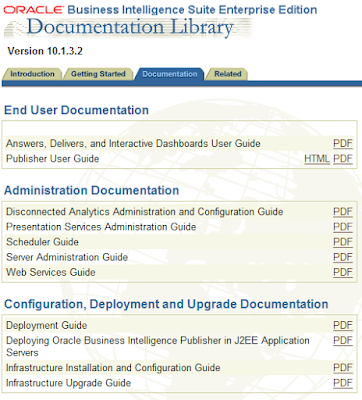Open the Deployment Guide PDF

tap(343, 325)
